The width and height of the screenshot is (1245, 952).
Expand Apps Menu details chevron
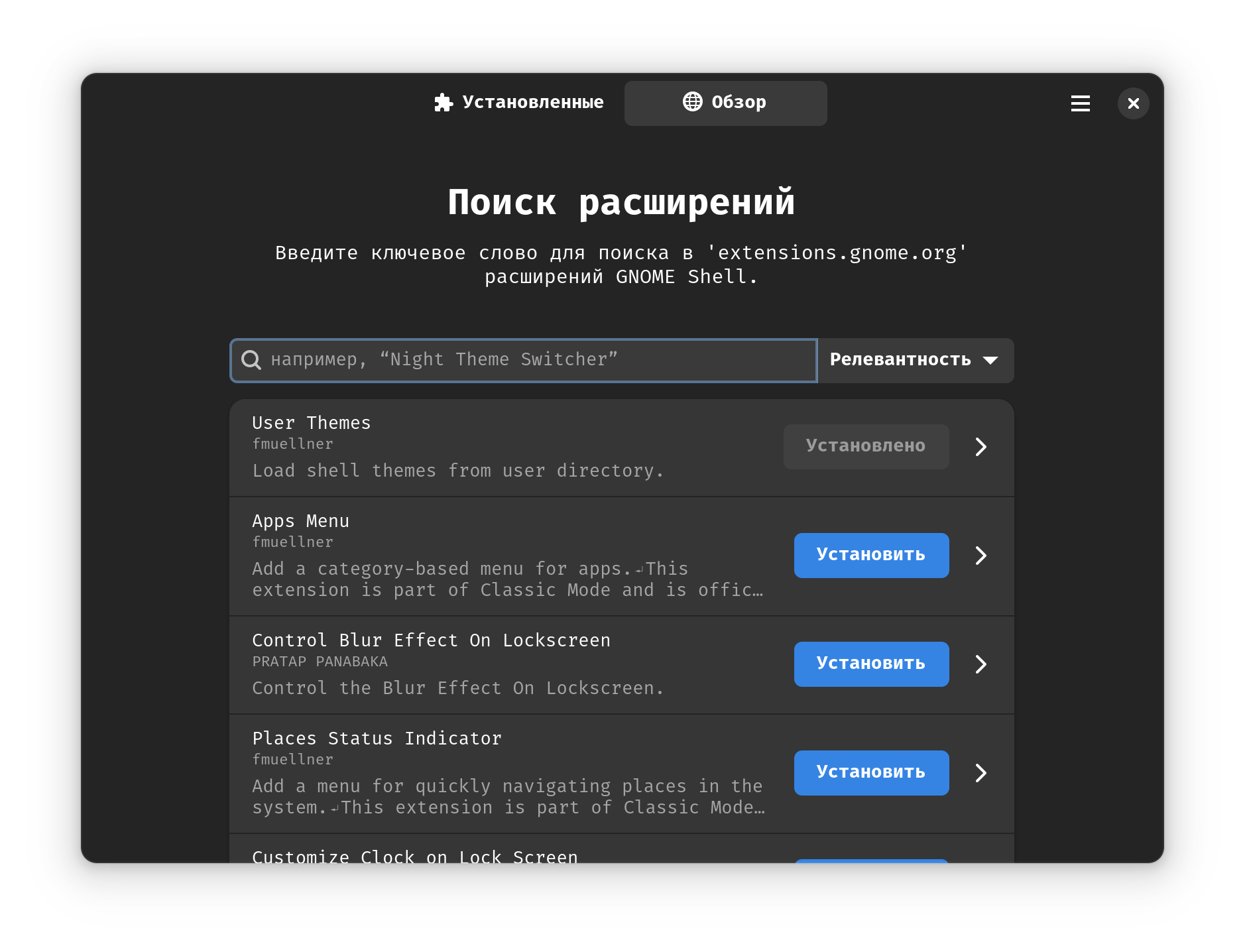click(981, 555)
